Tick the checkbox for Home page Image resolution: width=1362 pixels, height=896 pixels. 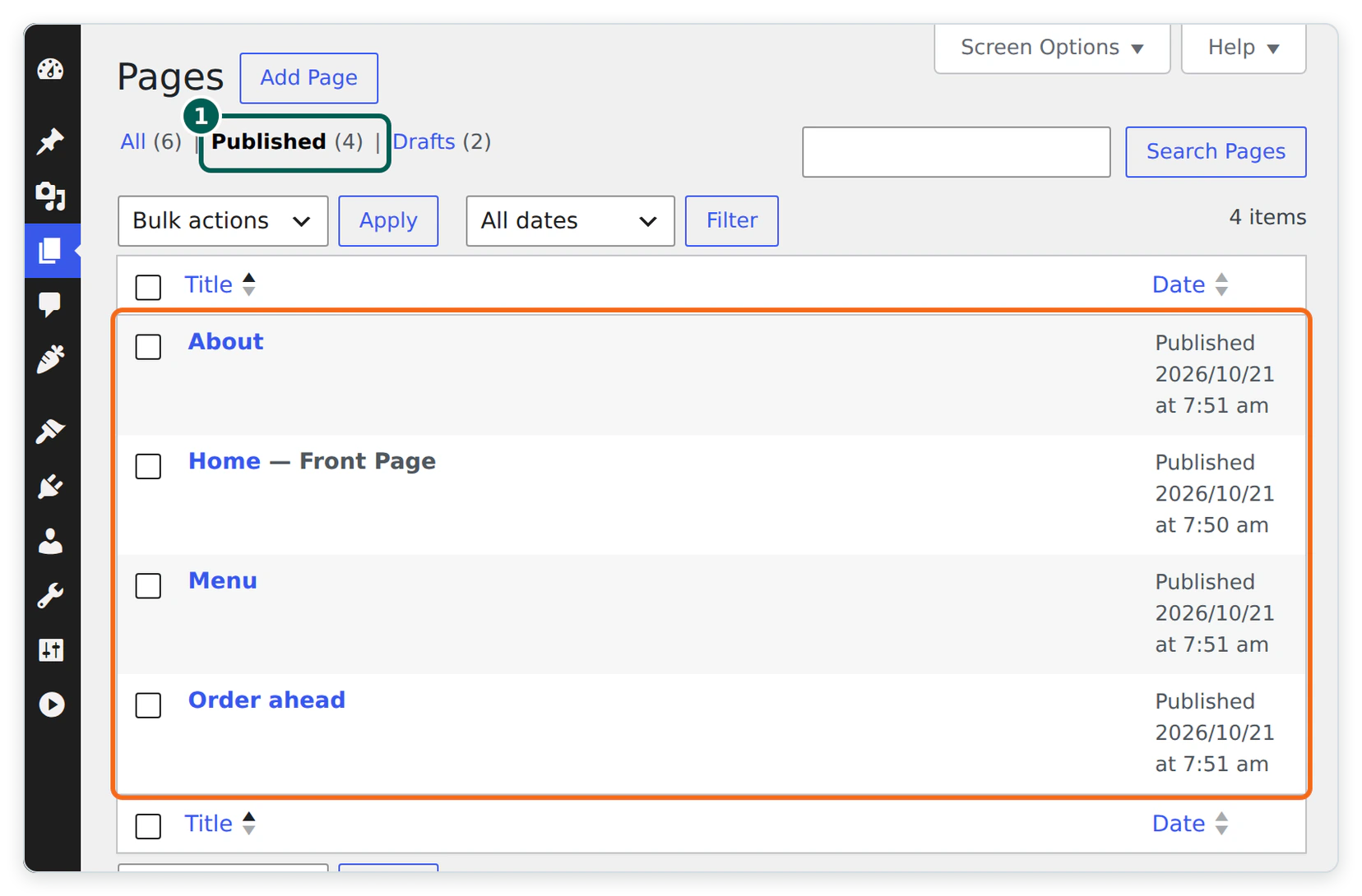(148, 466)
